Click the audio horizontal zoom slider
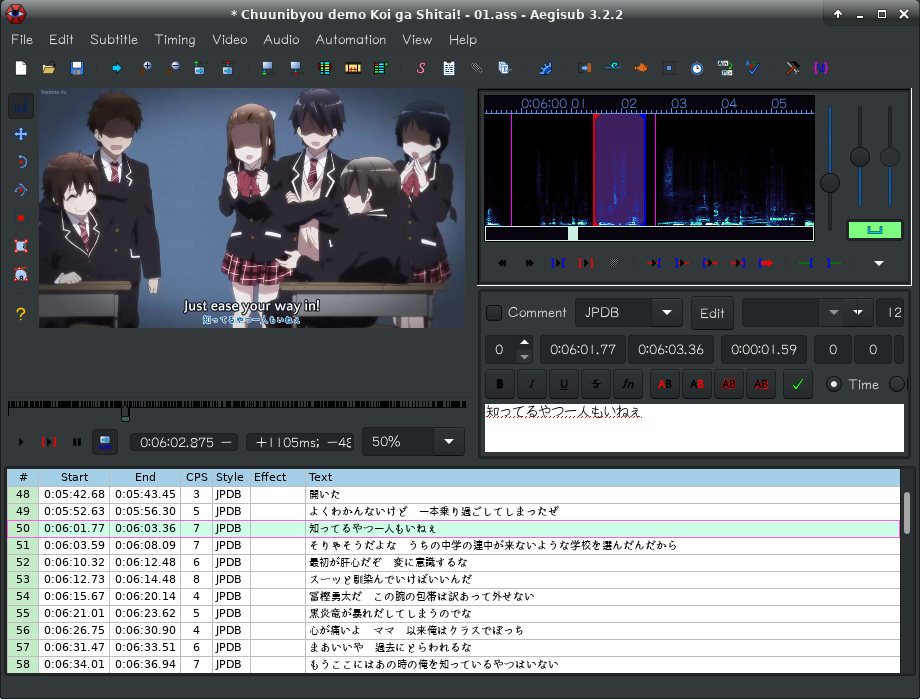Viewport: 920px width, 699px height. tap(830, 168)
